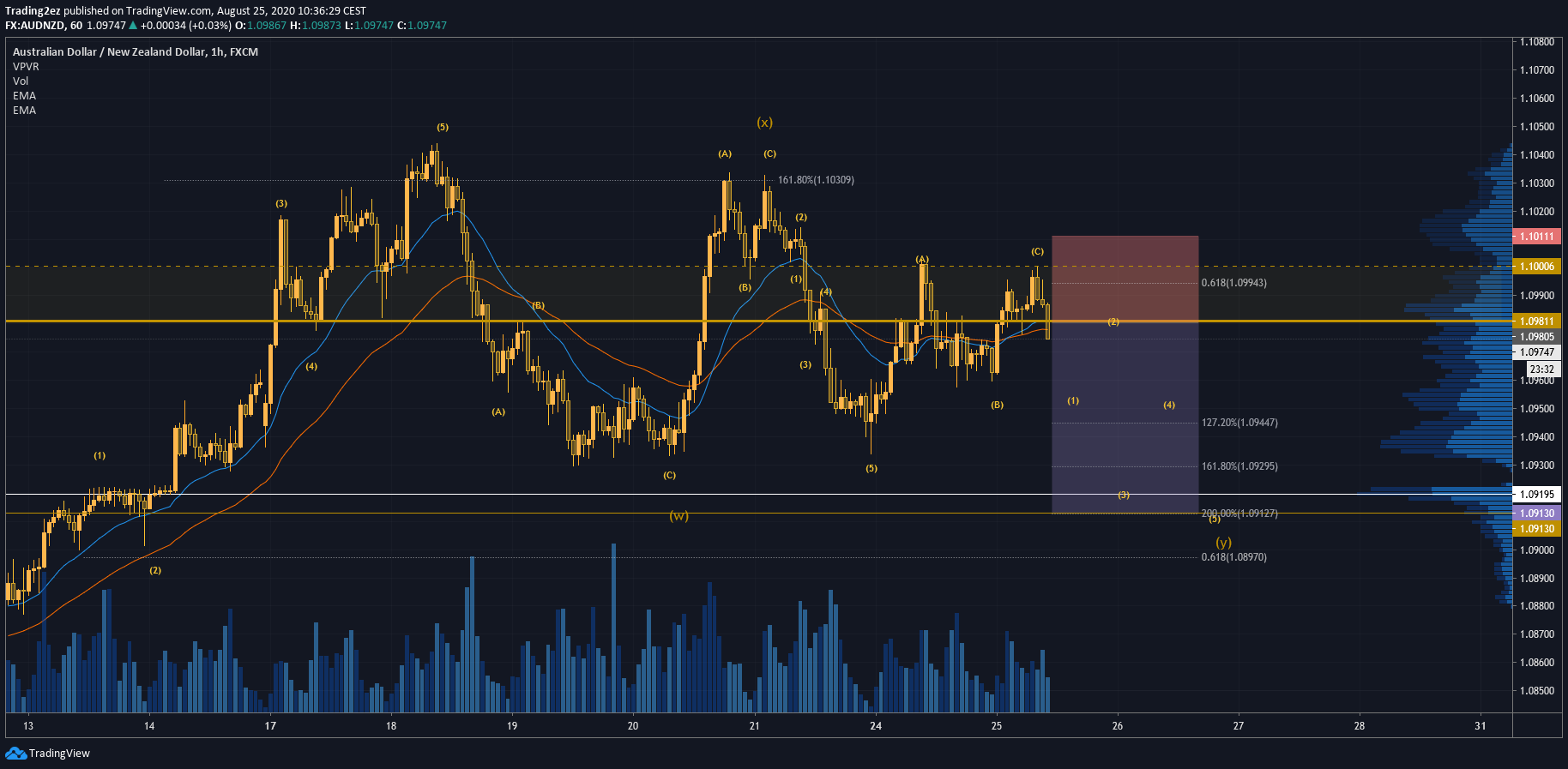The height and width of the screenshot is (769, 1568).
Task: Click date 26 on the time axis
Action: [x=1117, y=726]
